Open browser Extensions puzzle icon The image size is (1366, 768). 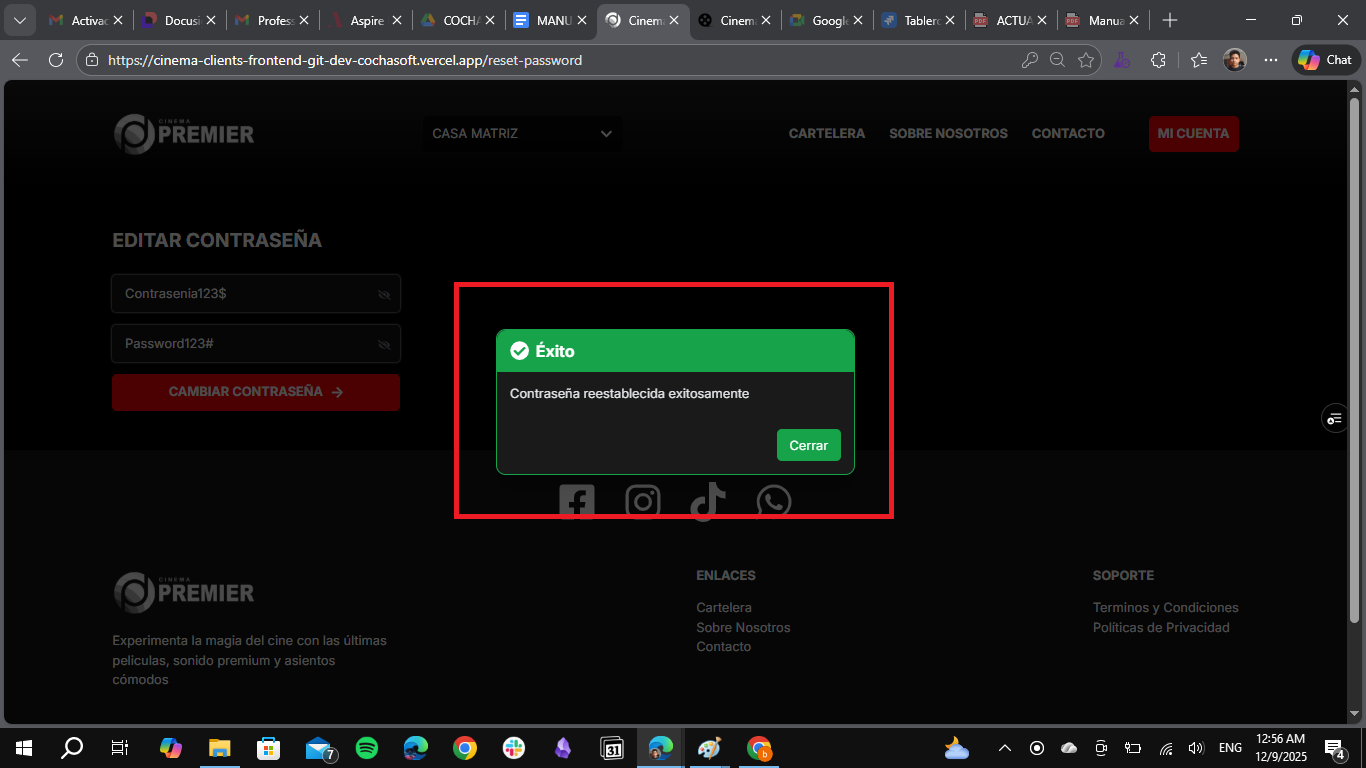tap(1158, 60)
